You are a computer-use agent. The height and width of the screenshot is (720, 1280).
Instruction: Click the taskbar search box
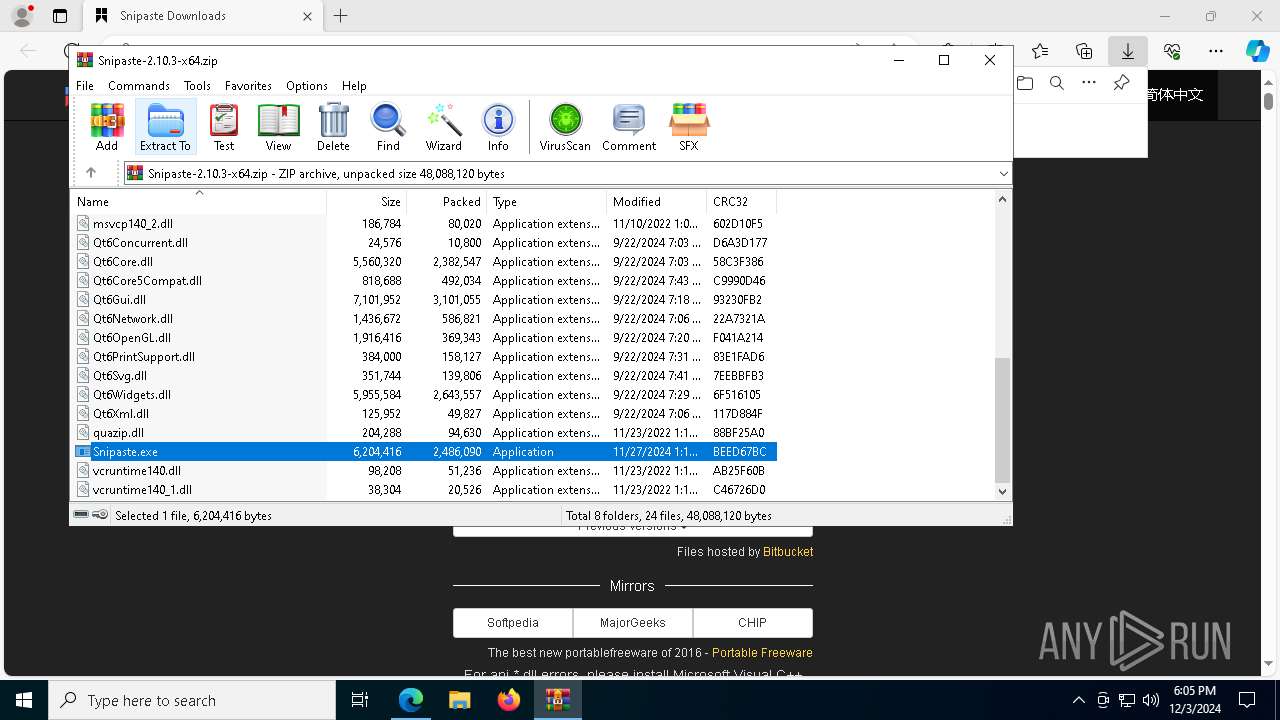pyautogui.click(x=192, y=700)
